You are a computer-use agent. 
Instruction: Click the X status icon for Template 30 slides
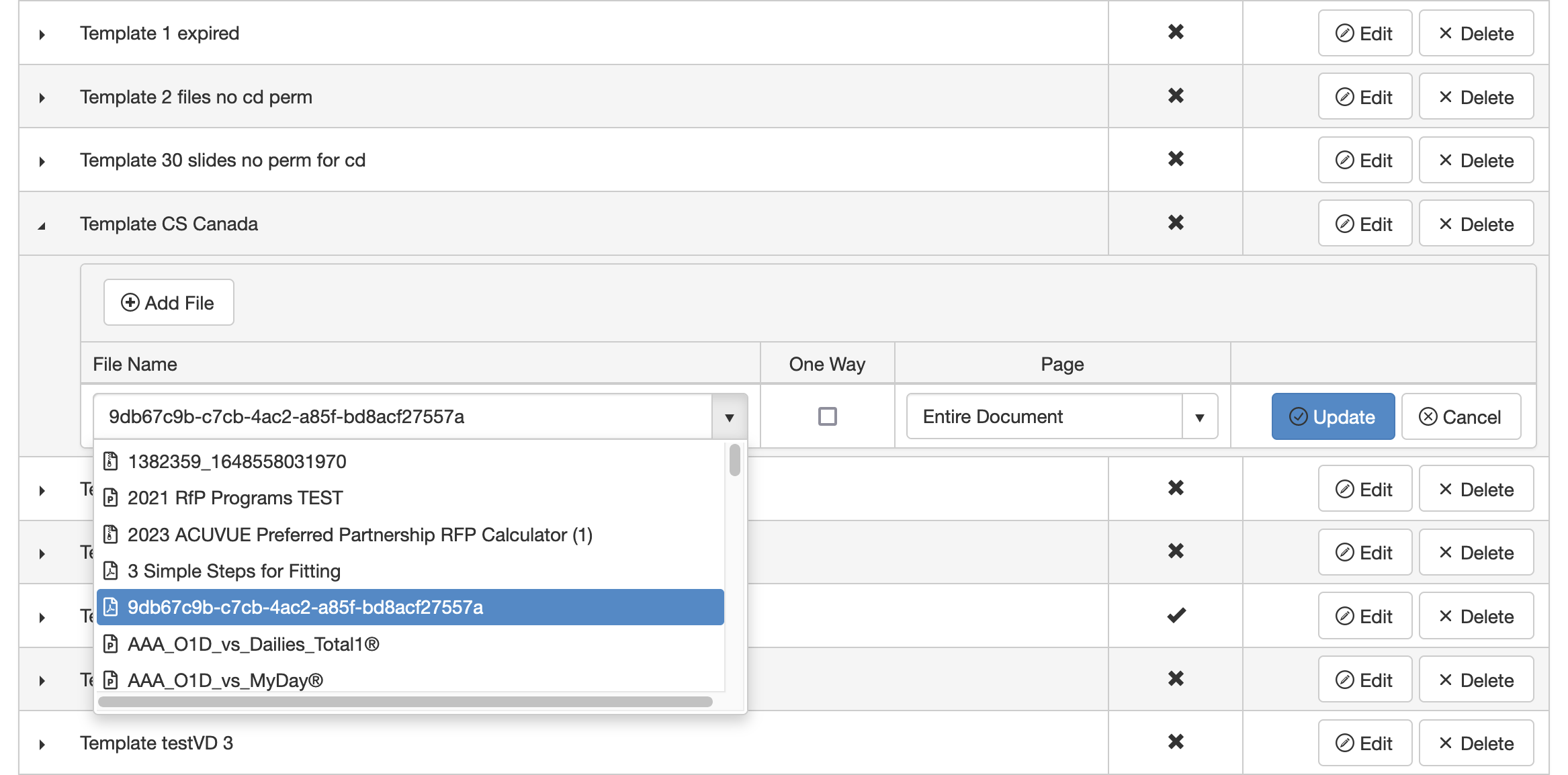tap(1175, 159)
